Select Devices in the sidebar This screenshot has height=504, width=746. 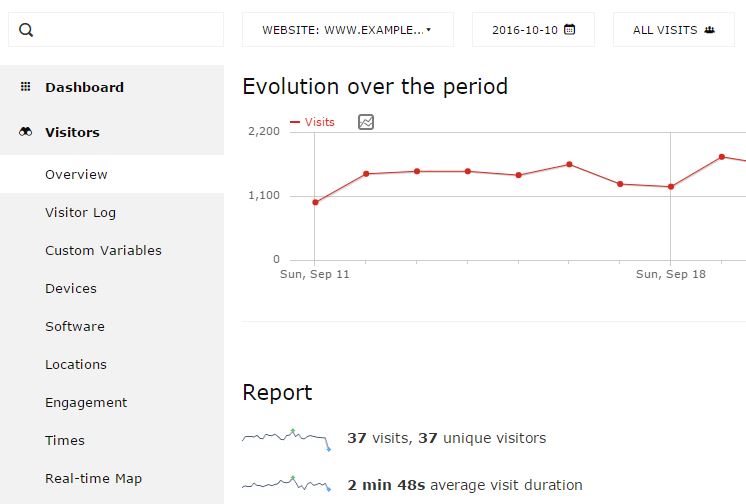click(71, 288)
